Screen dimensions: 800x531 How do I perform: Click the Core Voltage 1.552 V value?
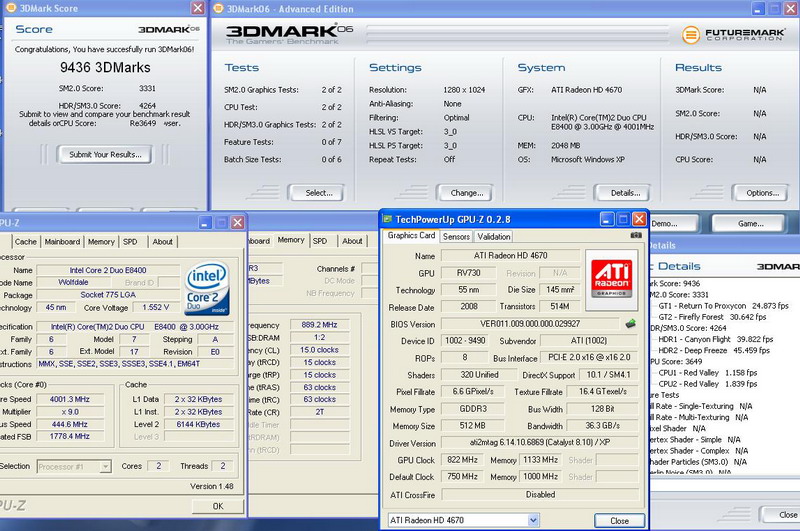click(156, 307)
